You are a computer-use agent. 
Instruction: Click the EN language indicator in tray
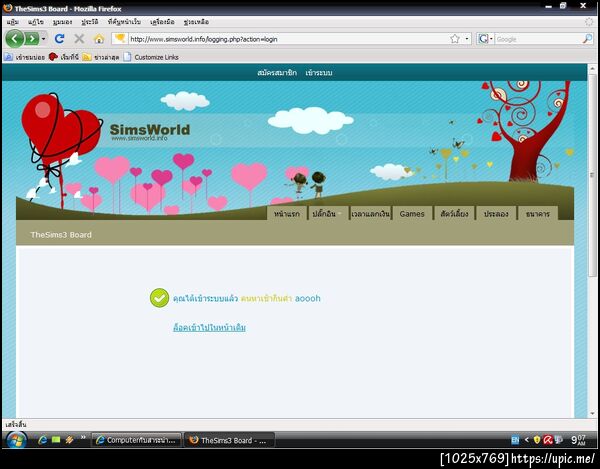tap(515, 440)
